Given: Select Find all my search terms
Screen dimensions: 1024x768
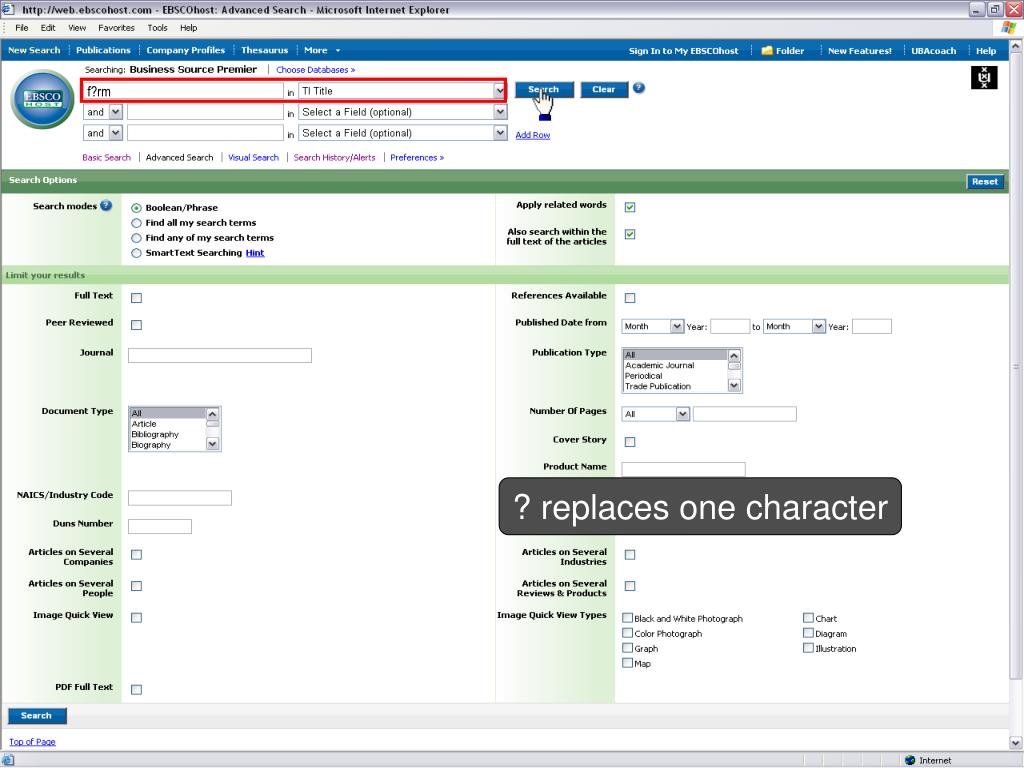Looking at the screenshot, I should pyautogui.click(x=136, y=223).
